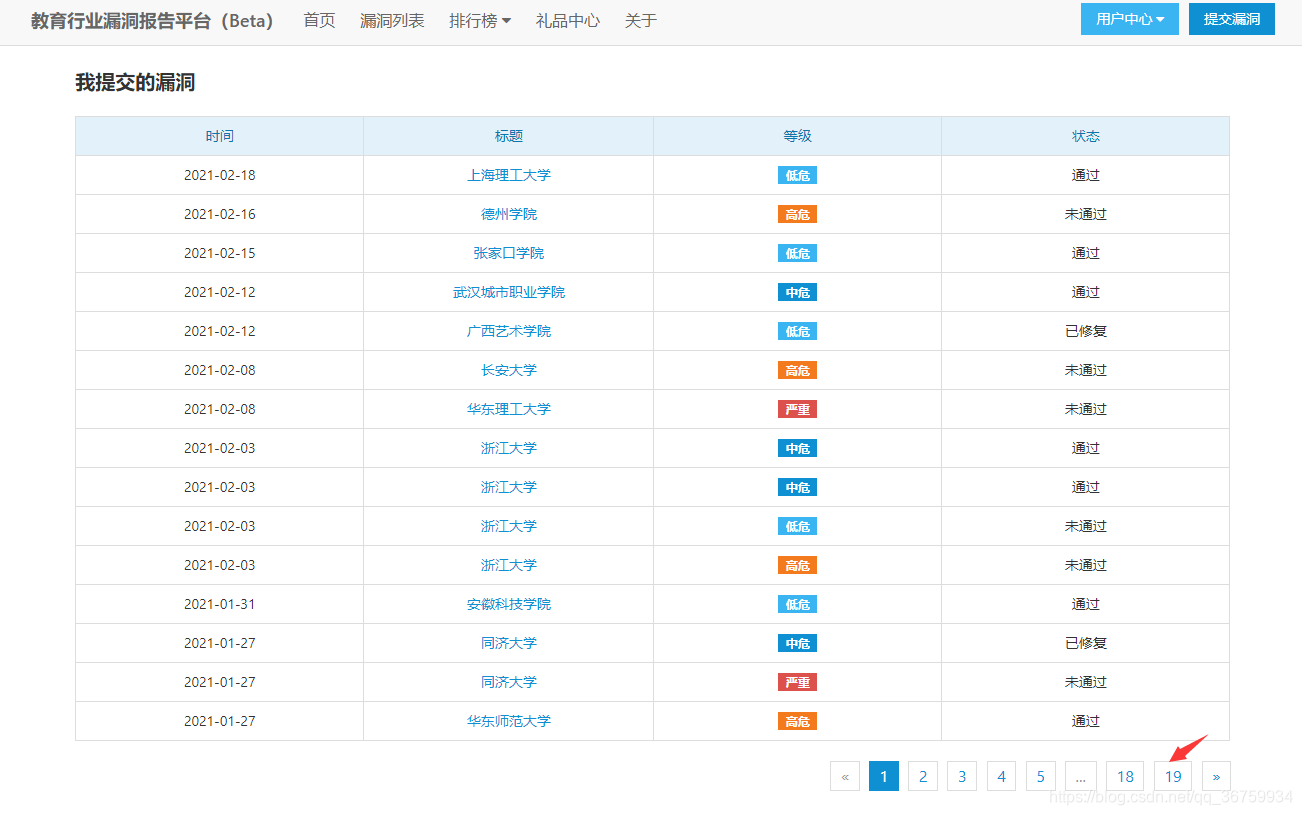Click 未通过 status on 长安大学 row
This screenshot has height=815, width=1302.
(1086, 370)
